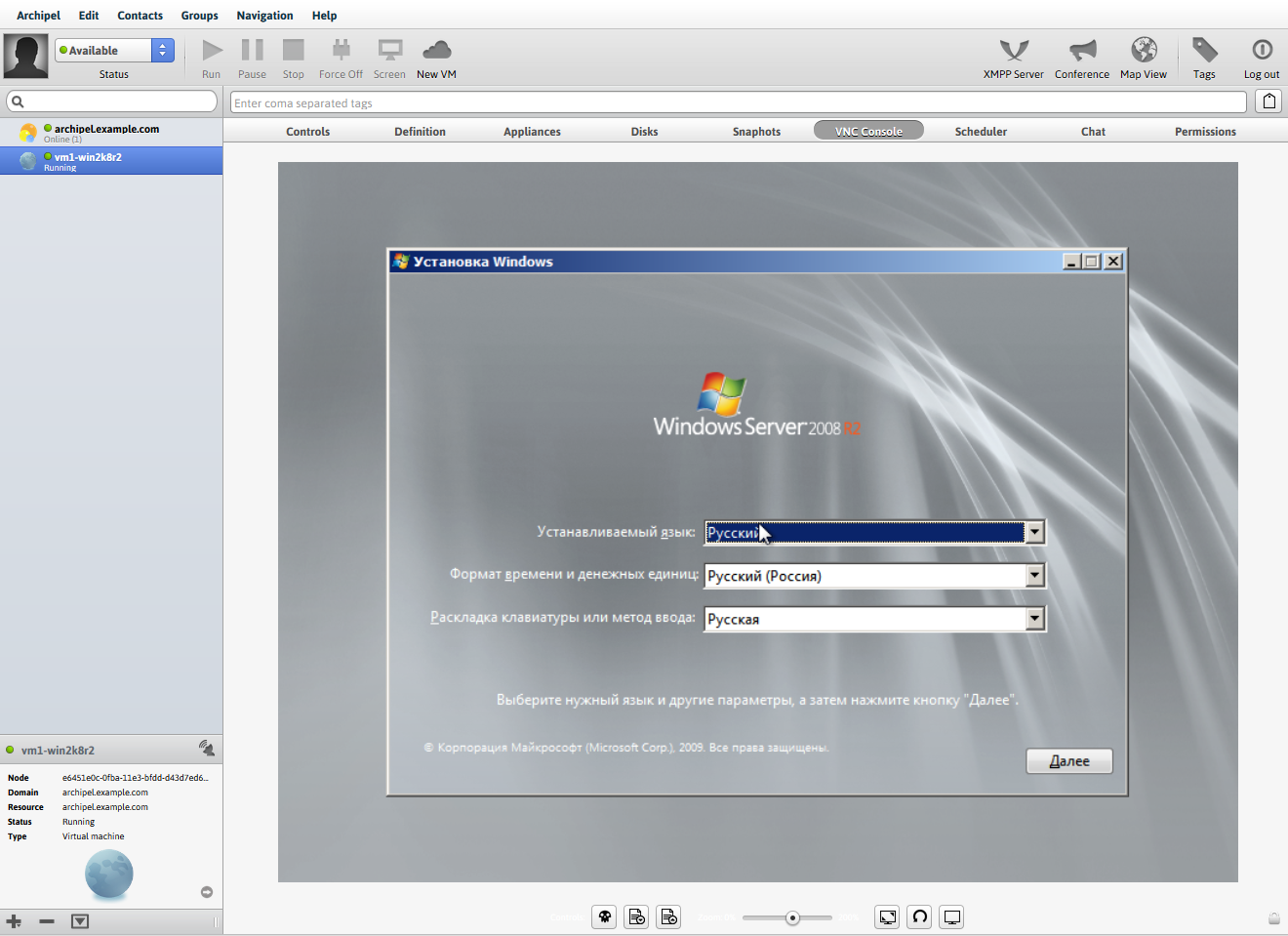Switch to the Appliances tab
This screenshot has width=1288, height=936.
(533, 132)
